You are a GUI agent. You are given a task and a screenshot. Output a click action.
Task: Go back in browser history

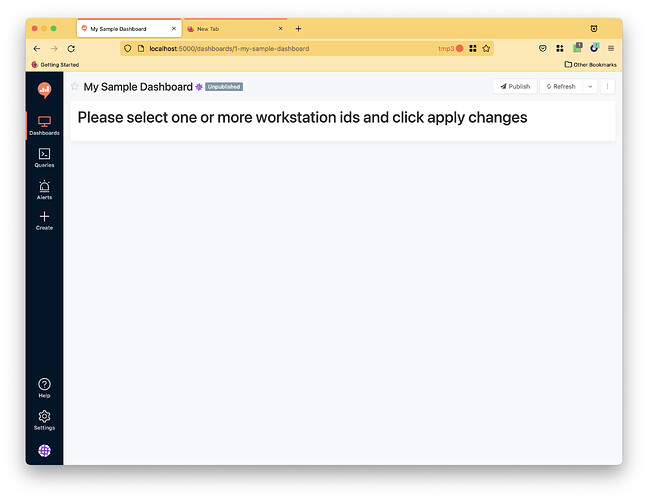pos(37,48)
